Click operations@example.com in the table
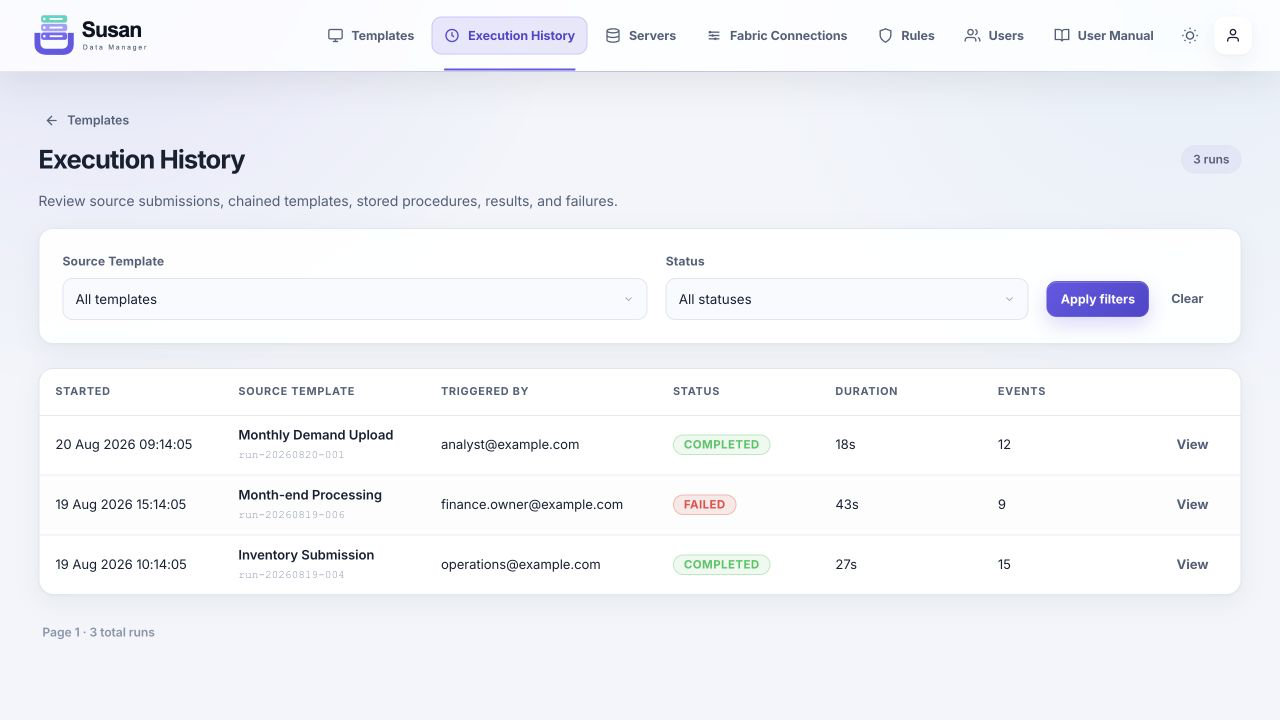 (521, 564)
